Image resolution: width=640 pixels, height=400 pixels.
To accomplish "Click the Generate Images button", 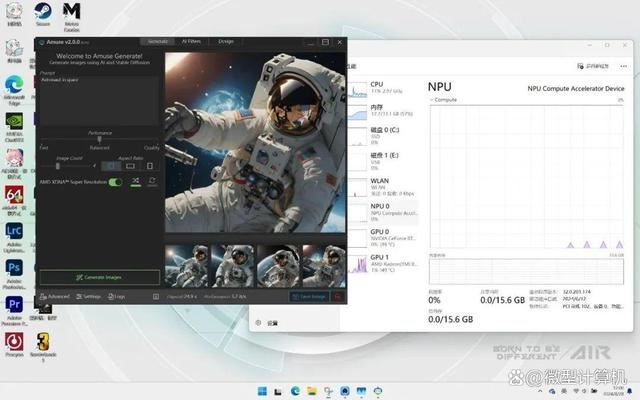I will [x=98, y=277].
